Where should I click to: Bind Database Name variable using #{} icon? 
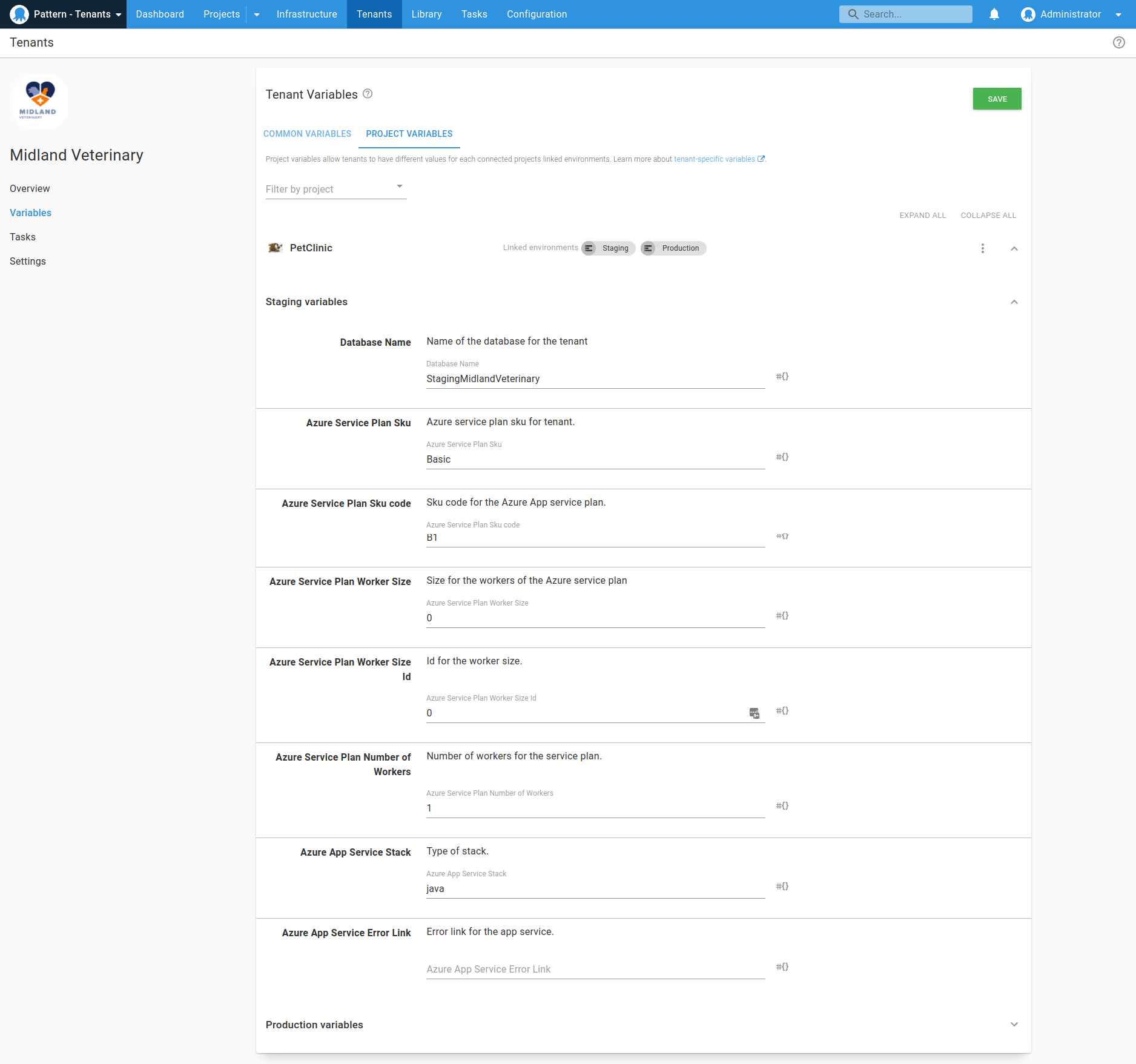click(782, 377)
